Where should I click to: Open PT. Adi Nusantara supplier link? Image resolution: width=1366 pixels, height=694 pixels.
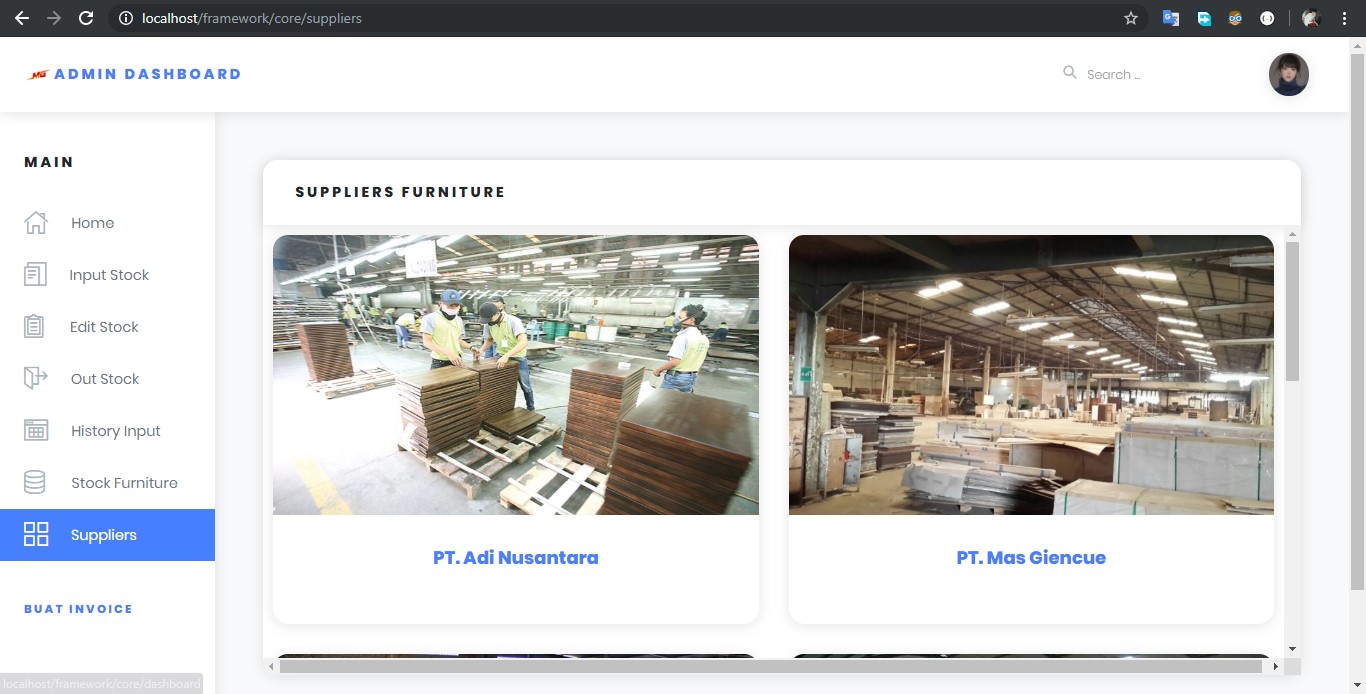515,558
